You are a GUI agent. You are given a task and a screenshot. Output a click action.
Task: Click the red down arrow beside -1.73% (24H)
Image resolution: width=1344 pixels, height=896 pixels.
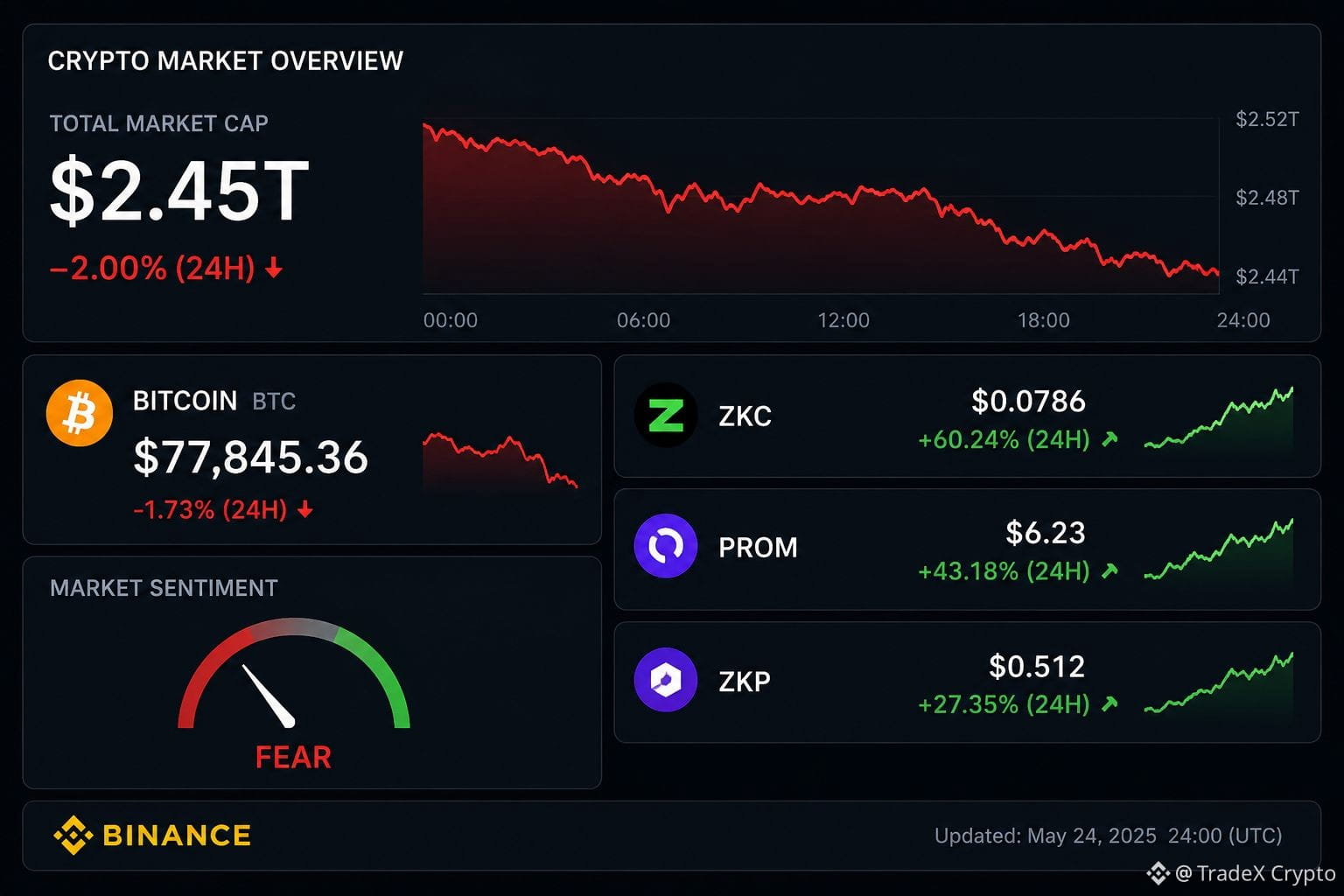pos(305,509)
